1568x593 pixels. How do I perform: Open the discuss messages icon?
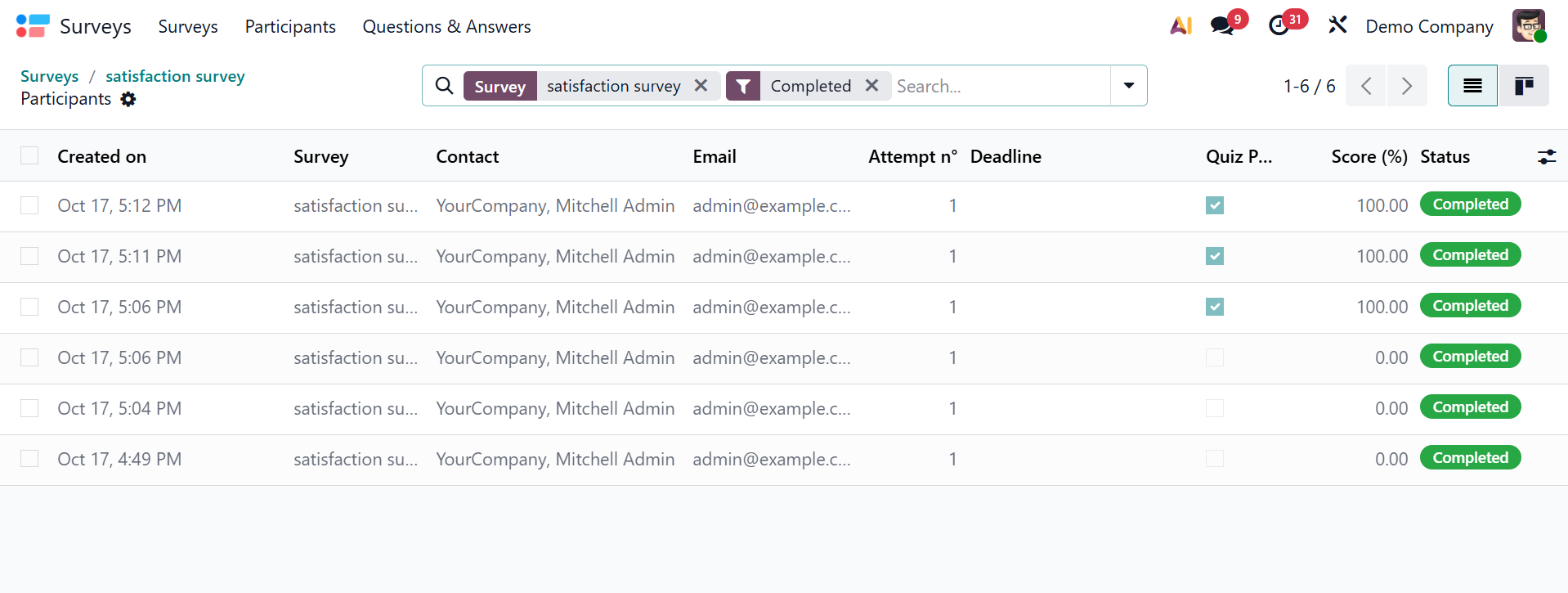pyautogui.click(x=1223, y=26)
